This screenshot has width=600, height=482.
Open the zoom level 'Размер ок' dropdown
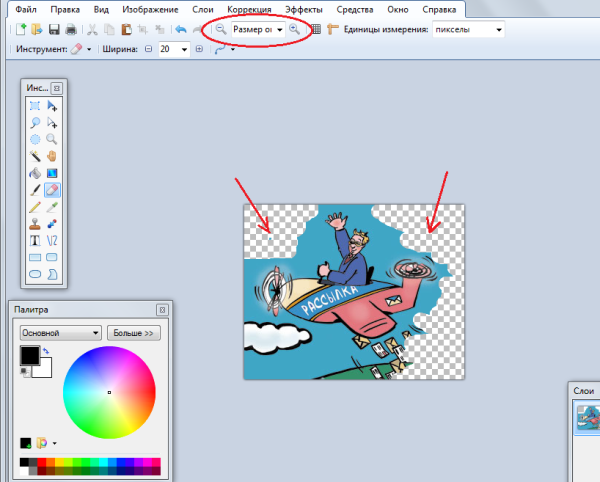tap(280, 30)
